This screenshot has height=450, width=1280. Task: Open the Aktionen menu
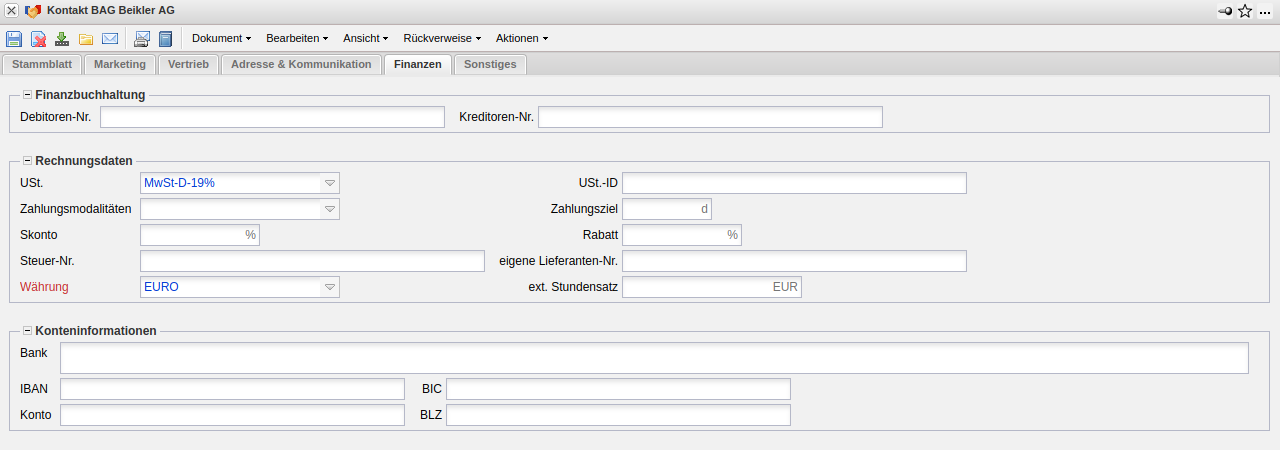521,38
